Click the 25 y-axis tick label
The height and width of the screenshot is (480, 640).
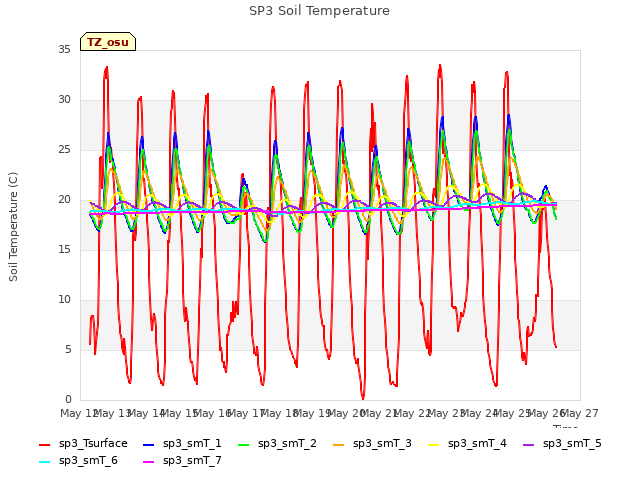[x=64, y=150]
